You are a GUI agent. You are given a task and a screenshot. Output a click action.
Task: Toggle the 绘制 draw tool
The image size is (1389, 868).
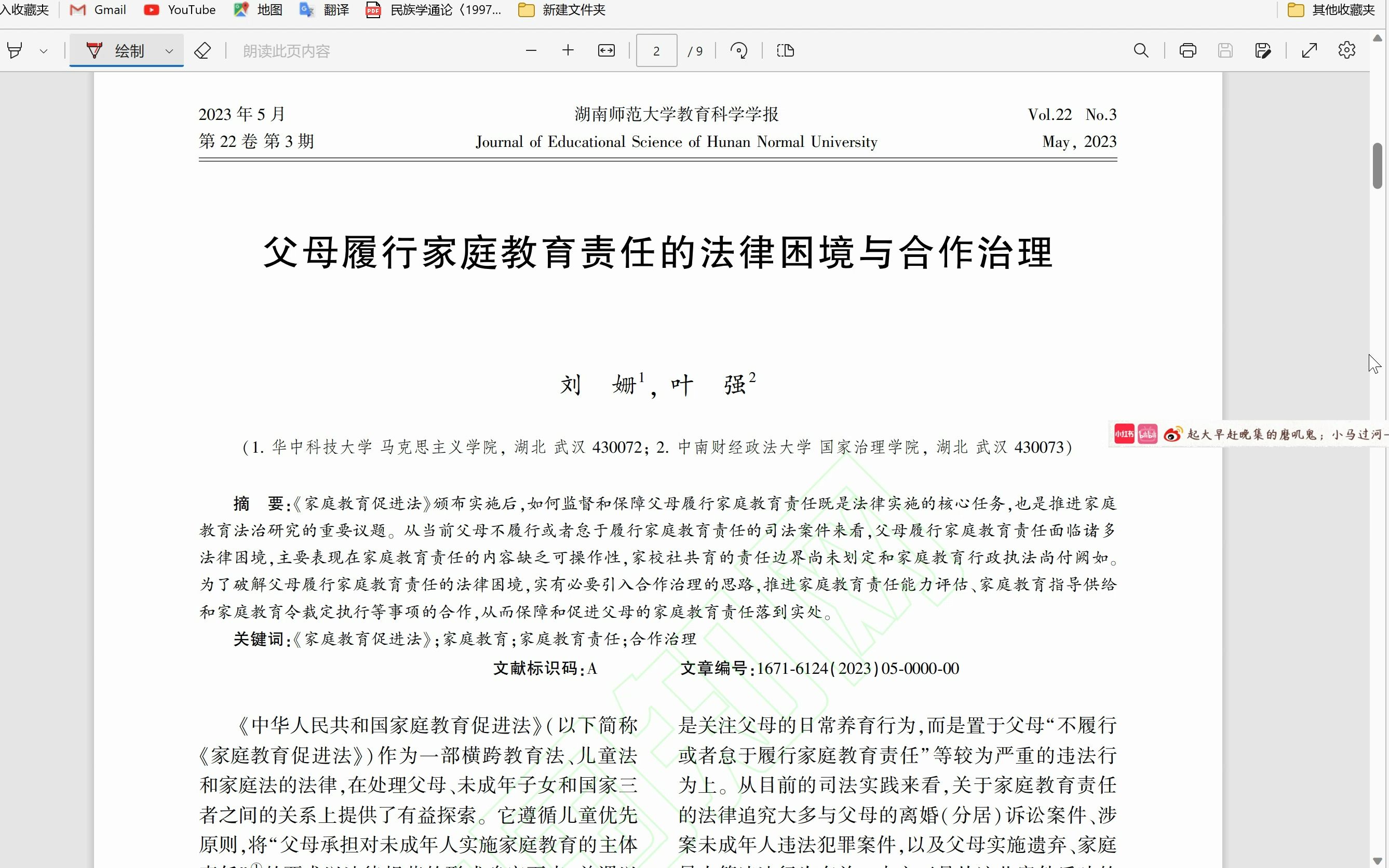coord(120,50)
